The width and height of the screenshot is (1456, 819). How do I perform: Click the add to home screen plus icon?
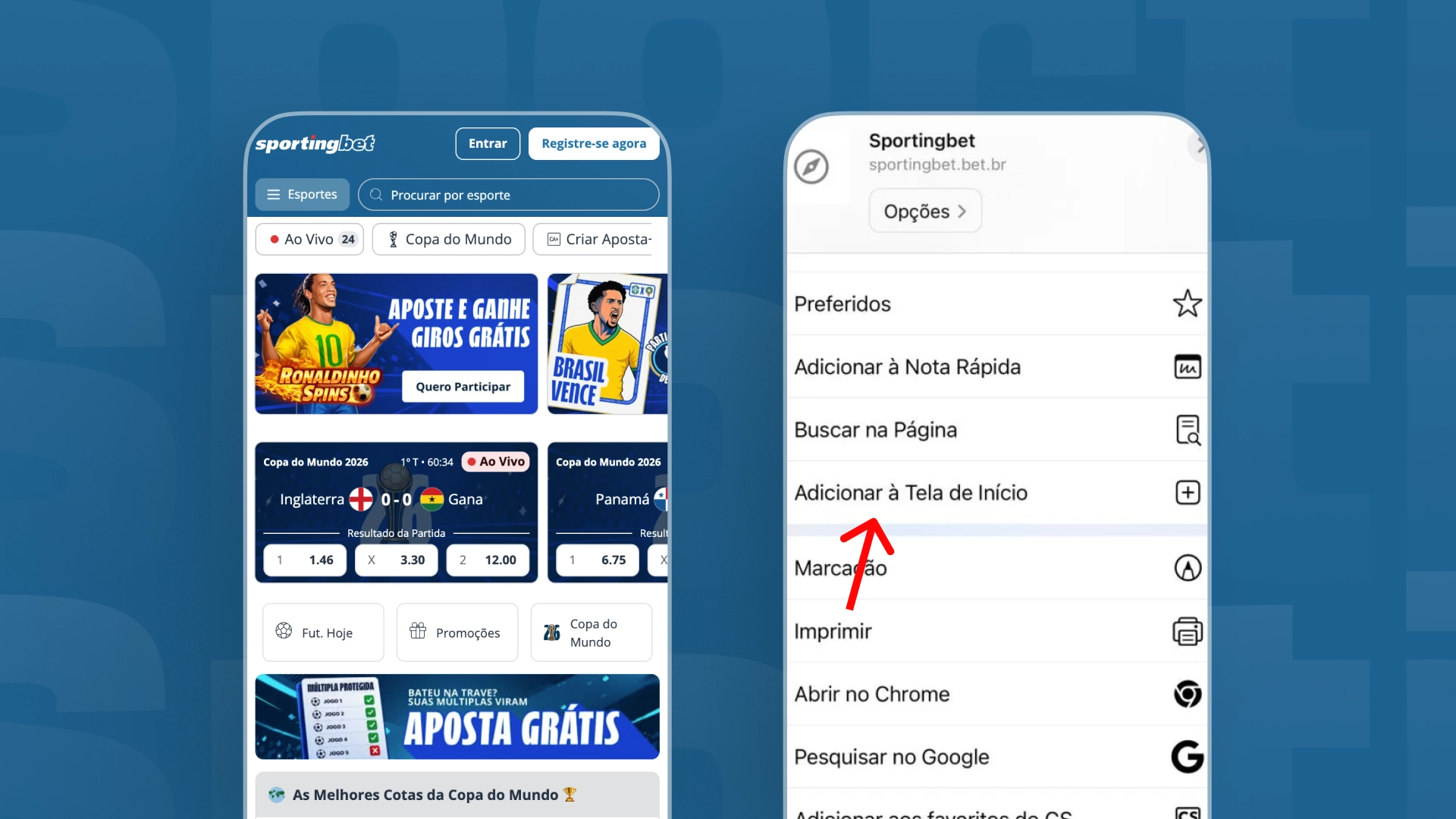point(1188,493)
